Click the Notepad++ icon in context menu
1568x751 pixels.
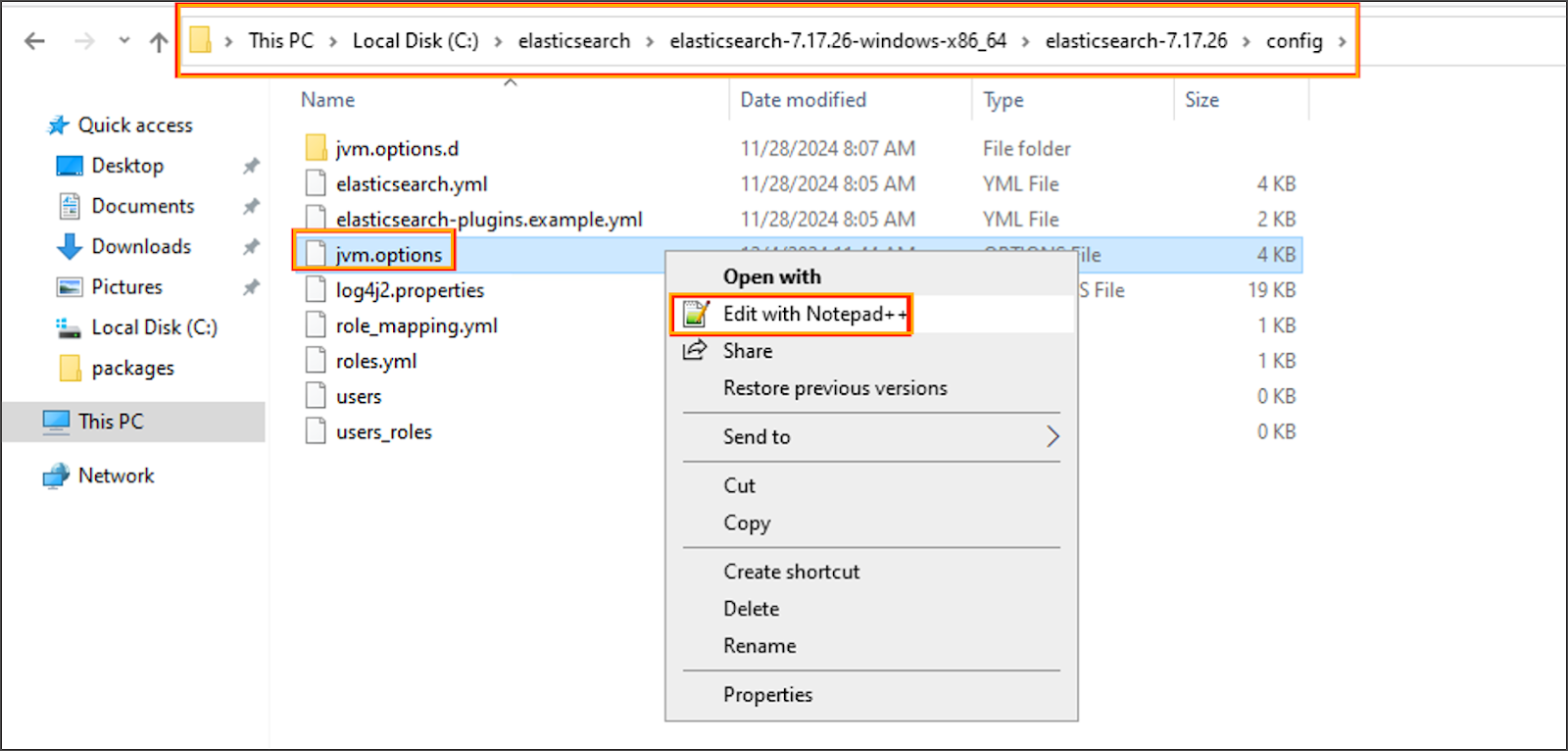[696, 314]
